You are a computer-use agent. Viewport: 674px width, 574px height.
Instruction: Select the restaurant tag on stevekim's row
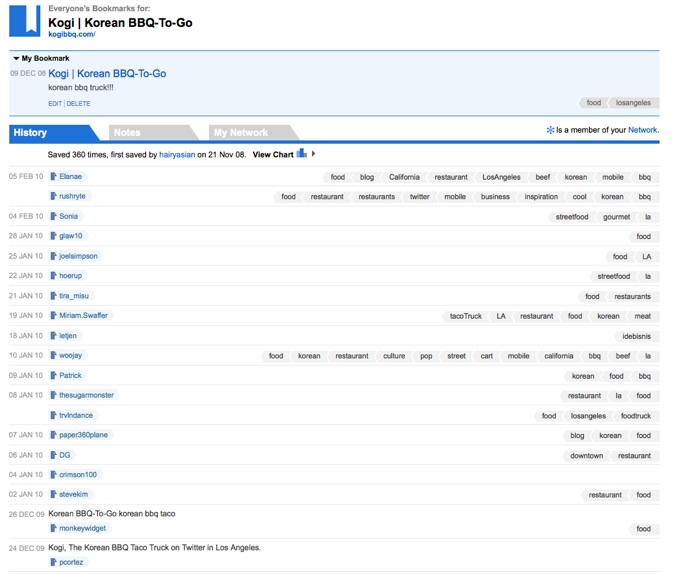[605, 495]
